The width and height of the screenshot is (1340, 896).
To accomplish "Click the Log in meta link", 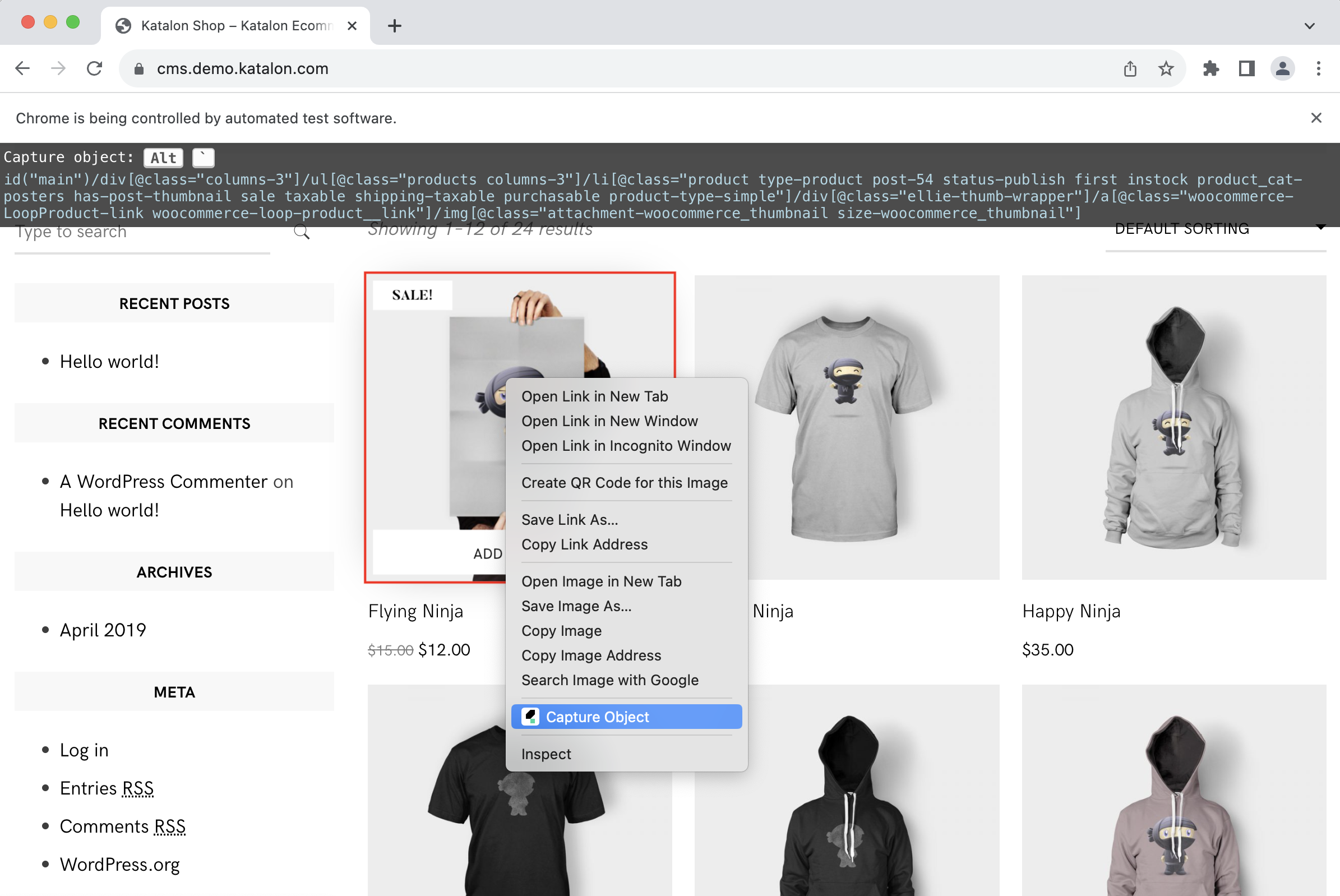I will 84,750.
